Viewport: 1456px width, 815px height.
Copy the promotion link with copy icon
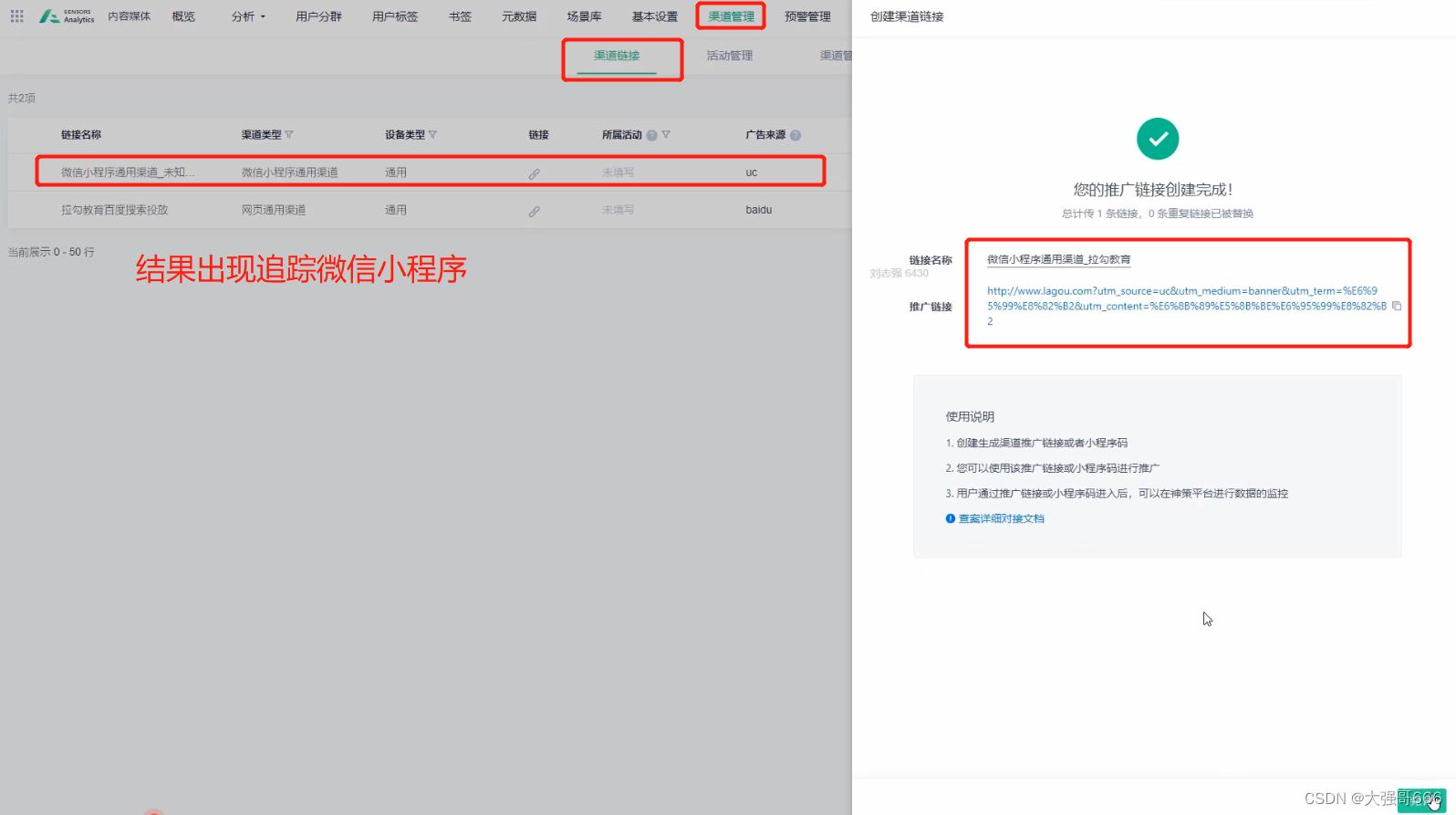point(1396,306)
